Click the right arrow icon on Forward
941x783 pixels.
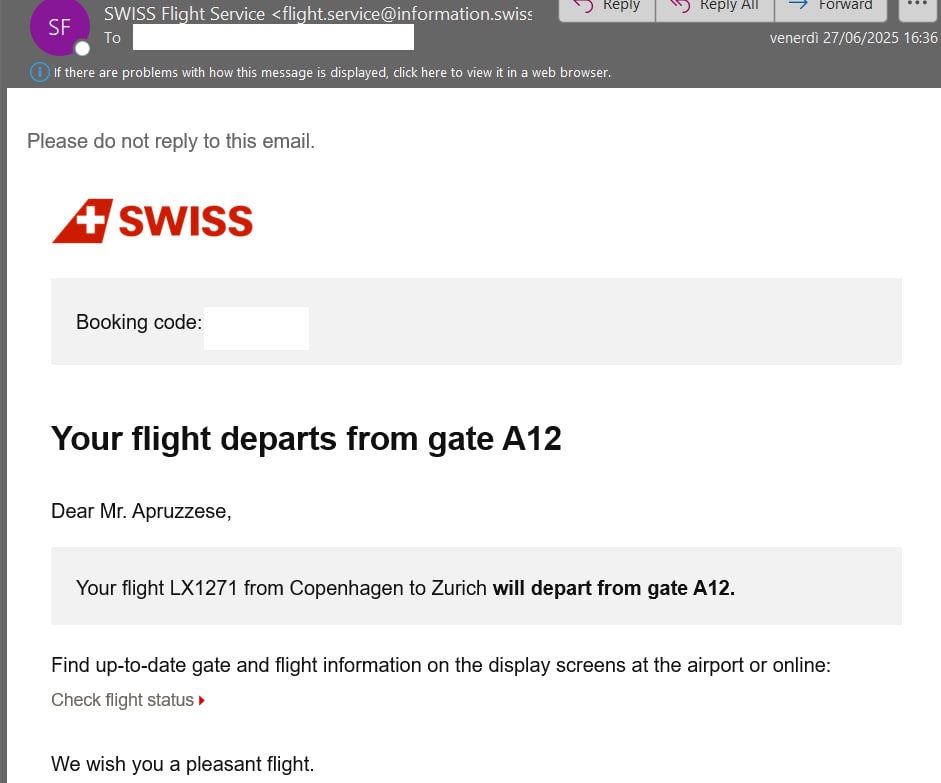tap(798, 5)
